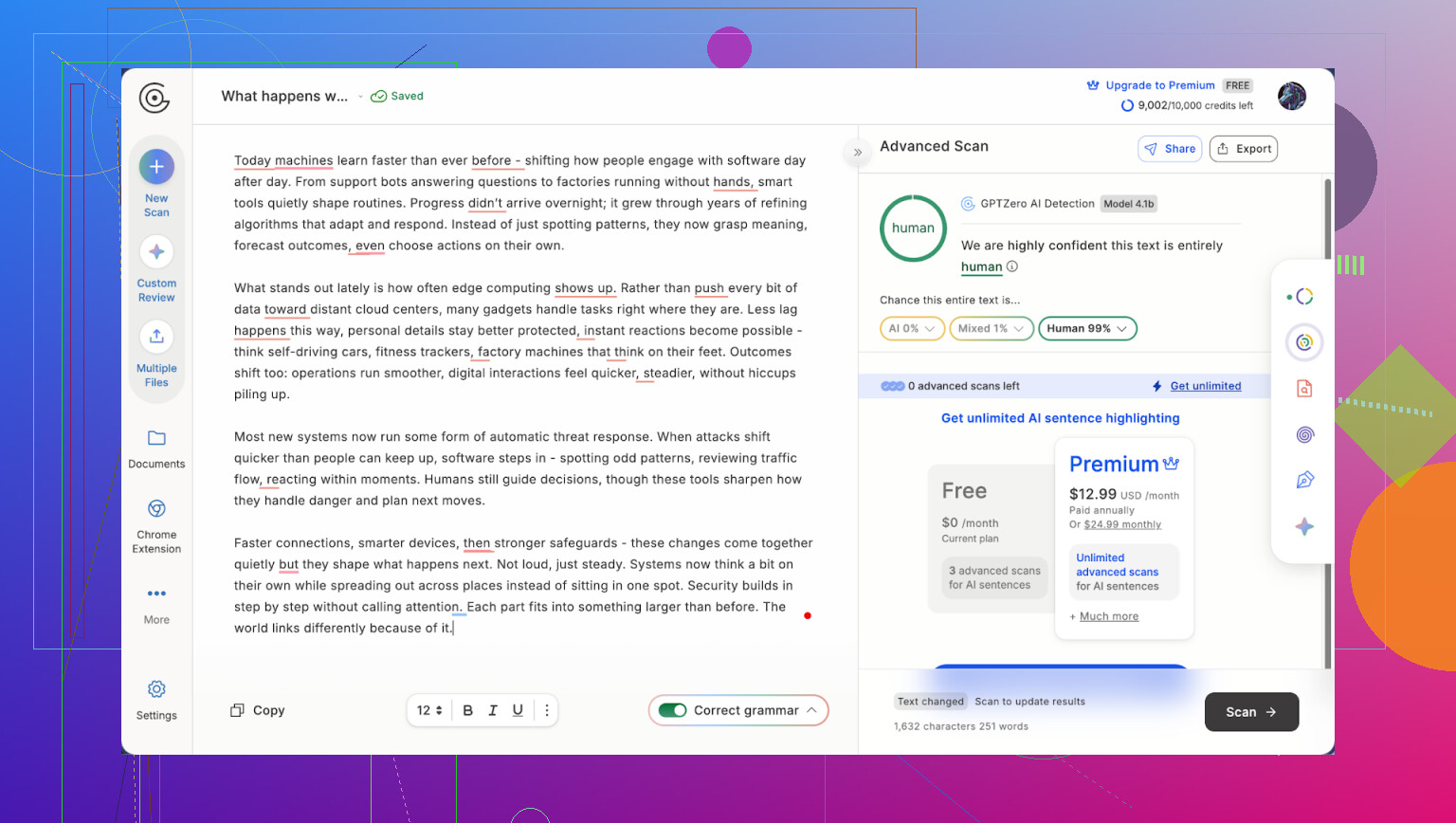Open Settings gear in sidebar

point(156,689)
